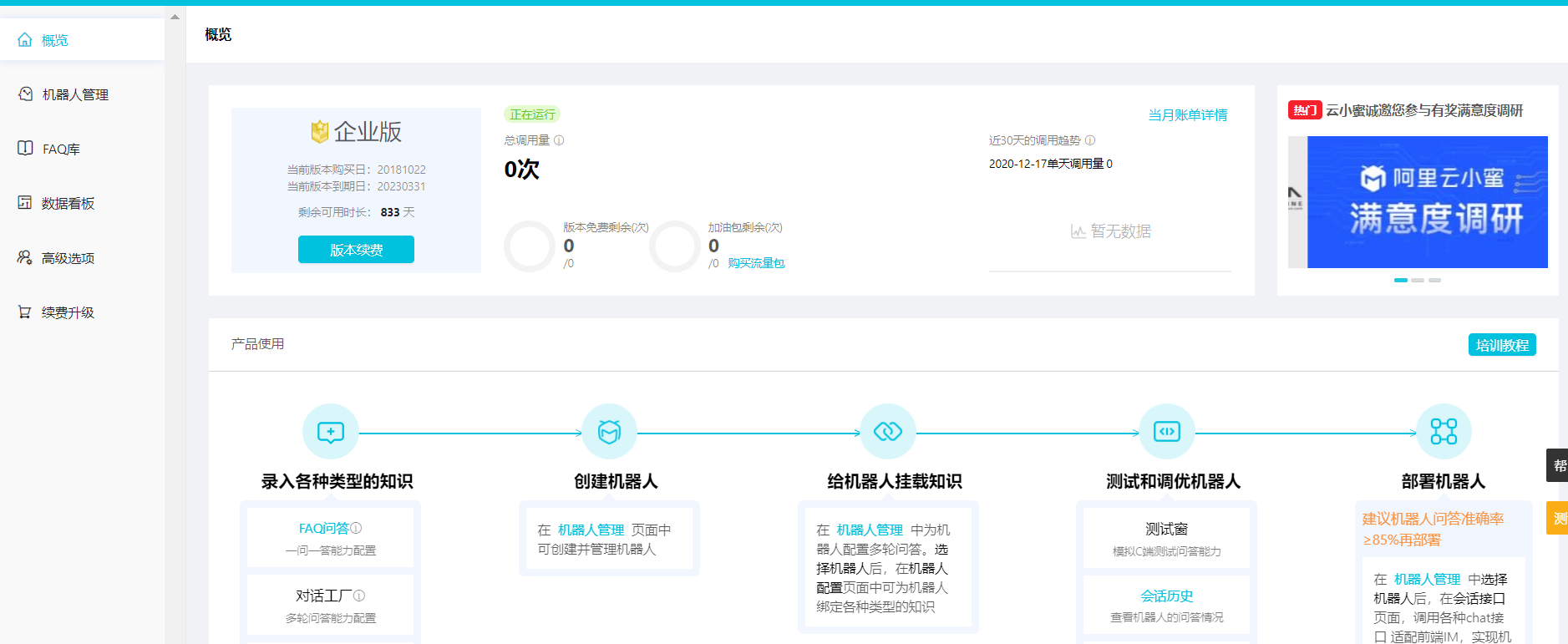
Task: Click 机器人管理 link under 创建机器人
Action: (x=591, y=530)
